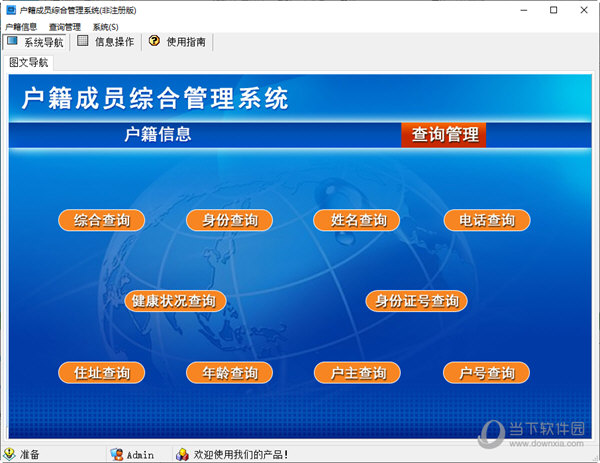Close the application window
The image size is (600, 463).
click(584, 10)
